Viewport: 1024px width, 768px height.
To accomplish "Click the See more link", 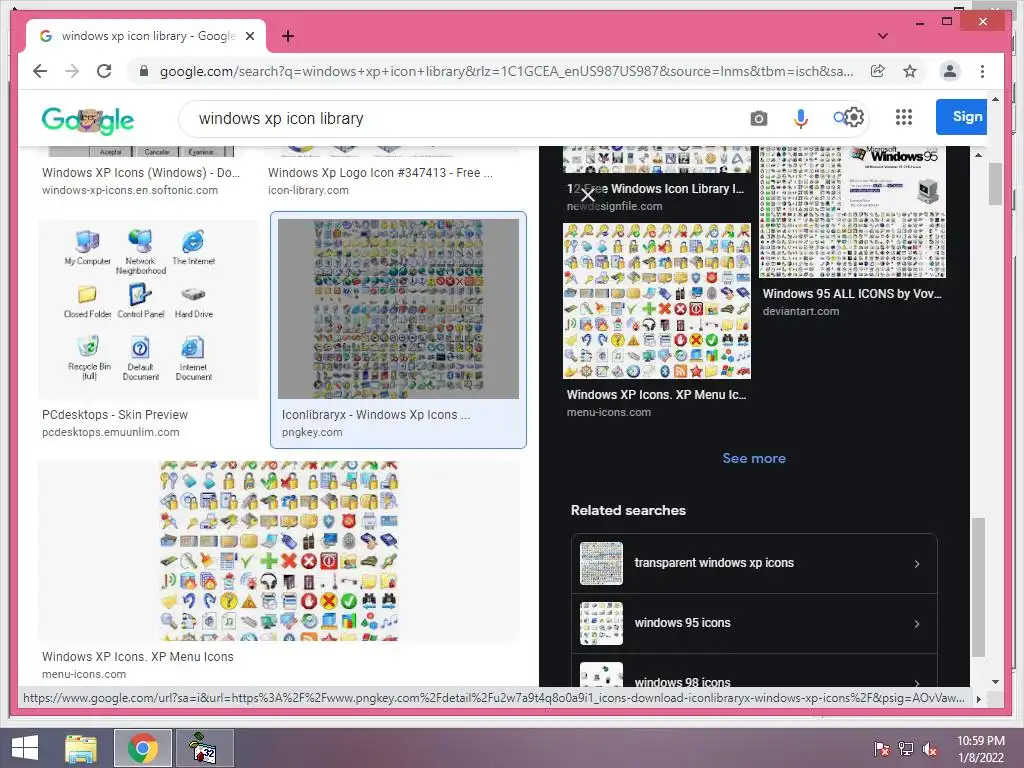I will pos(754,458).
